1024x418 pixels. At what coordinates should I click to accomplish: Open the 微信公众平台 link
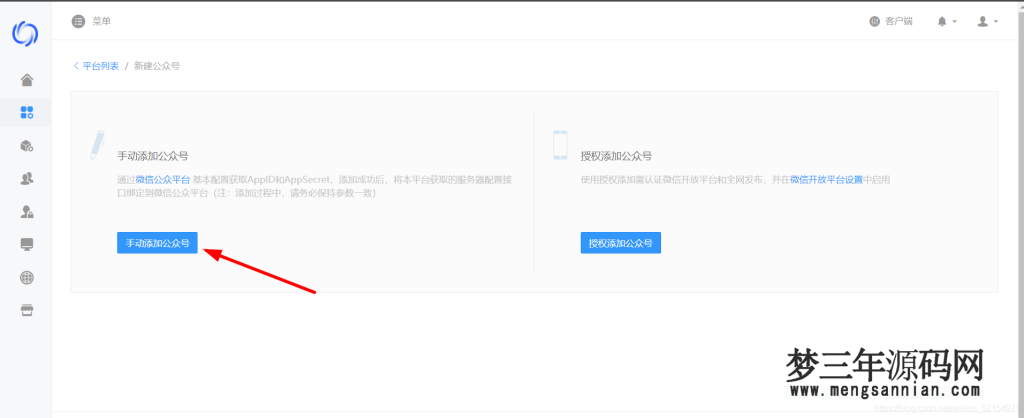[163, 179]
